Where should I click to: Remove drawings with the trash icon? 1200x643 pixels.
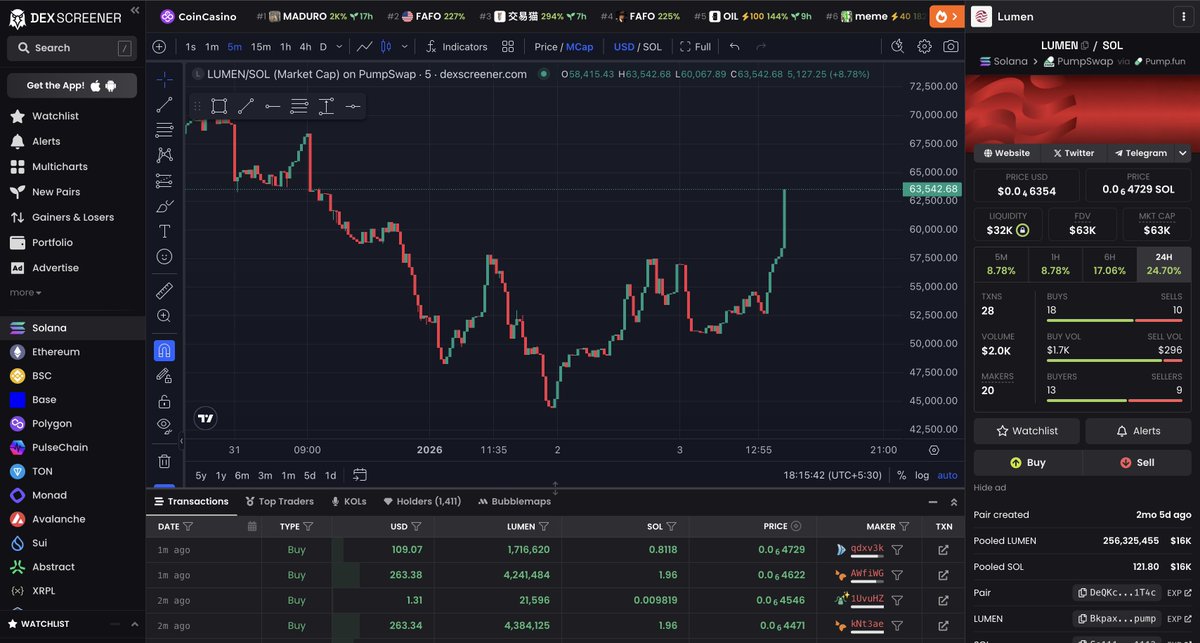(x=165, y=461)
